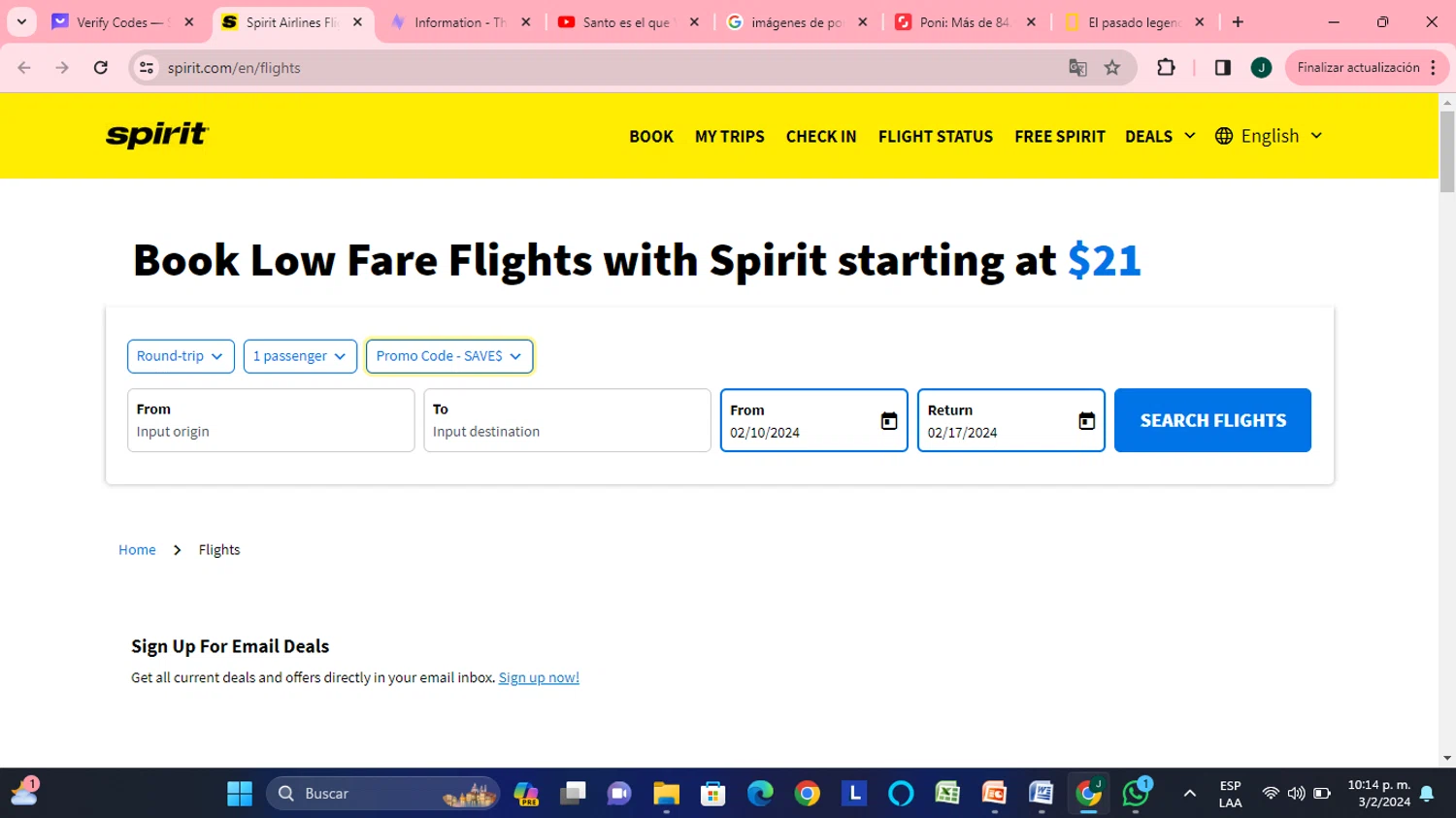
Task: Open the DEALS menu
Action: pos(1159,137)
